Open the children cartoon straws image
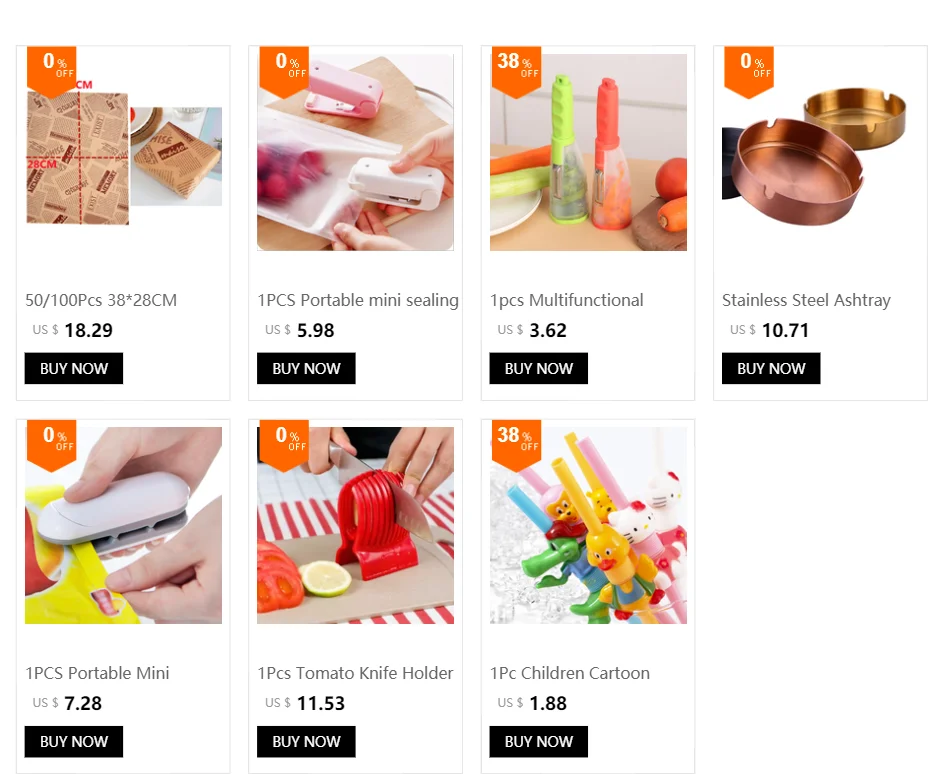 pos(588,525)
